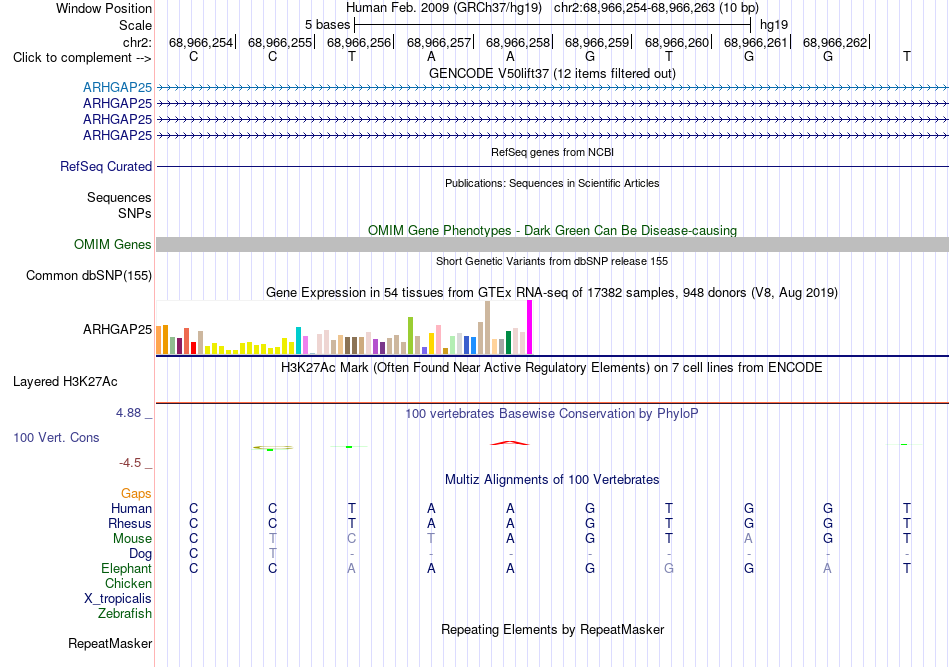Open the GTEx Gene Expression track title
This screenshot has height=667, width=950.
pyautogui.click(x=552, y=293)
